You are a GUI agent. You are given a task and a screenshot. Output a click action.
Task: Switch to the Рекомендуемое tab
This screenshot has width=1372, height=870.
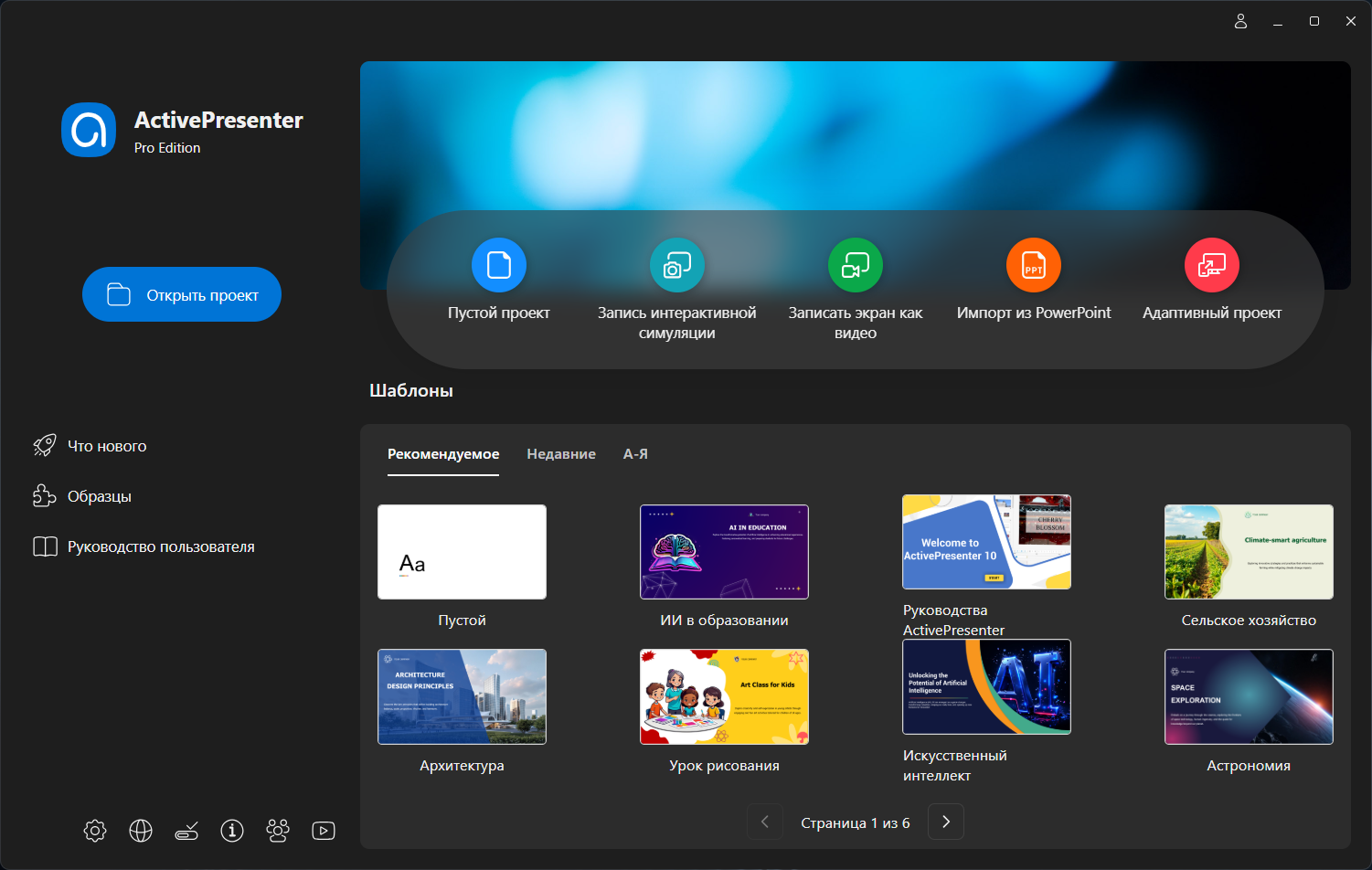coord(443,454)
